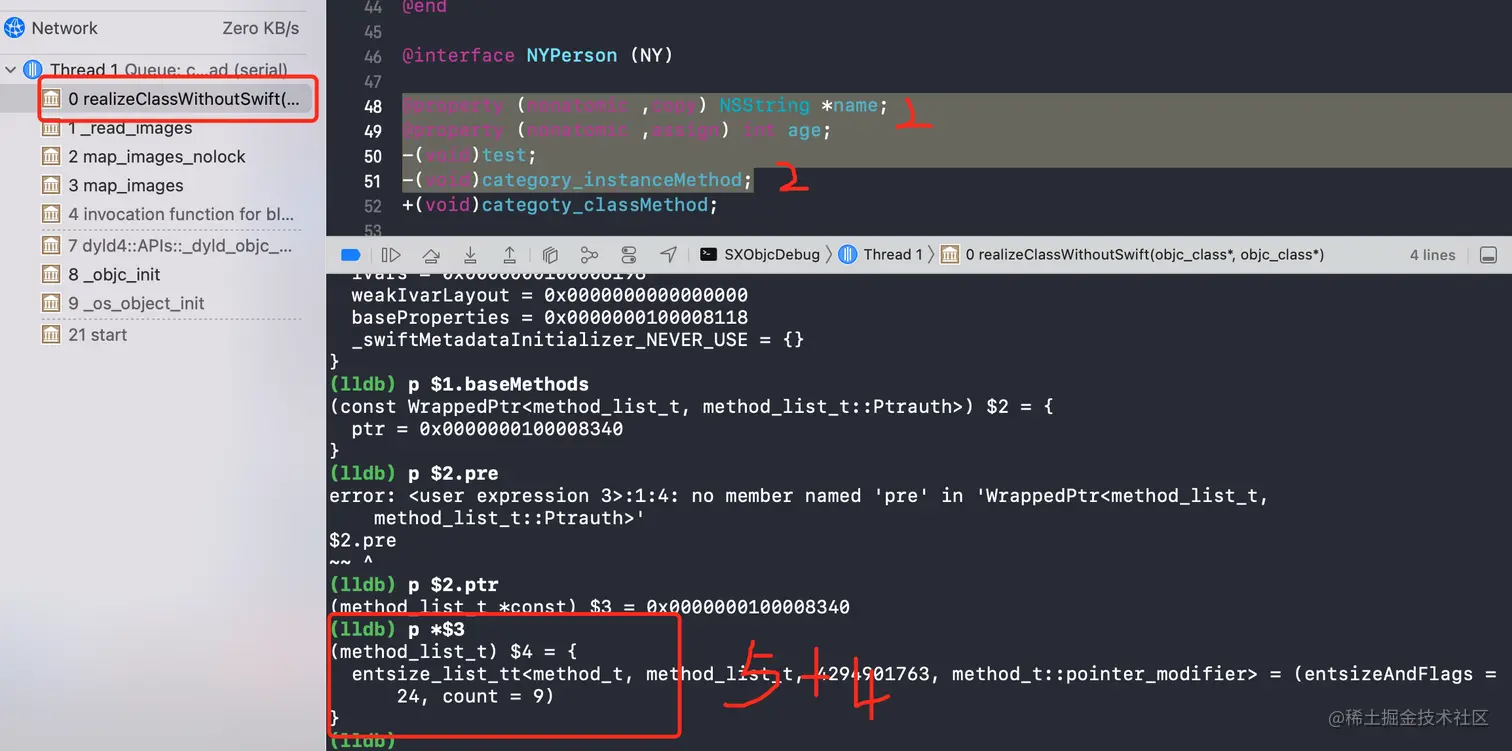Open the Debug Memory Graph icon
Viewport: 1512px width, 751px height.
pos(589,255)
